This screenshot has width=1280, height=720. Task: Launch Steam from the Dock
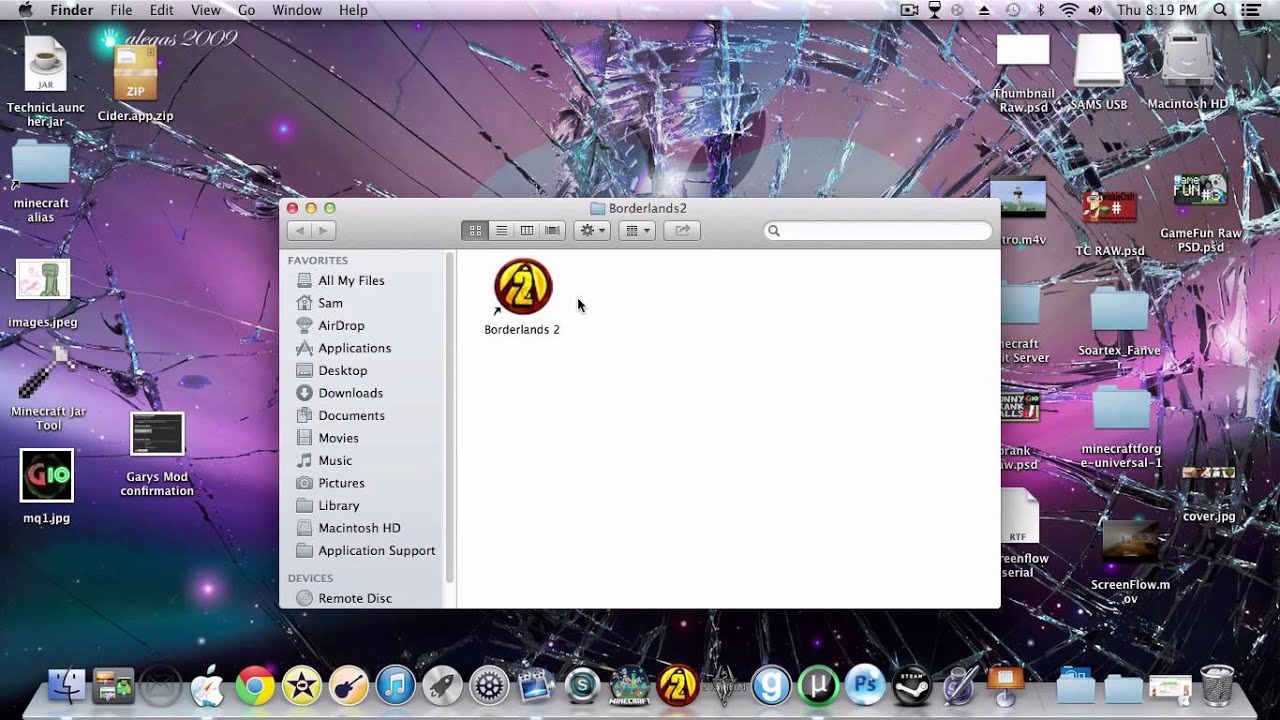[911, 686]
